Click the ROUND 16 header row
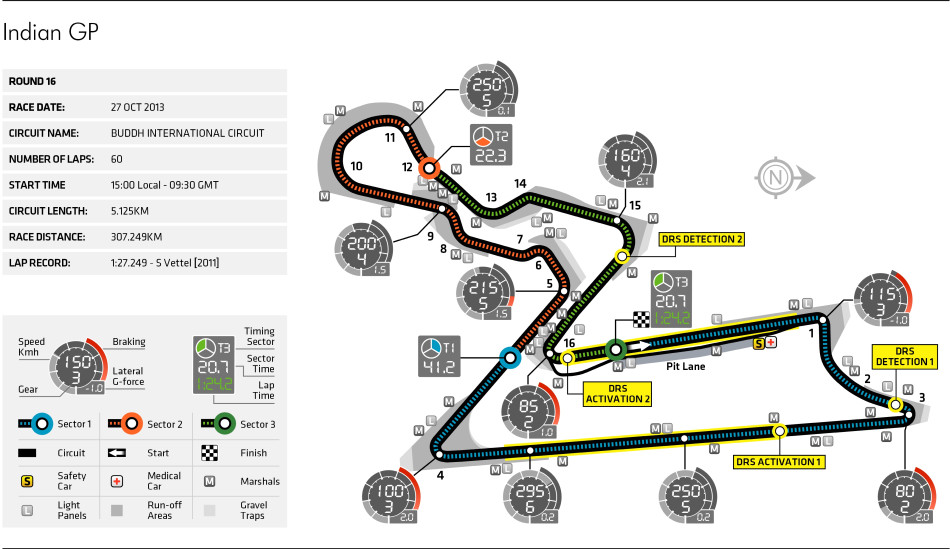950x549 pixels. pyautogui.click(x=144, y=81)
